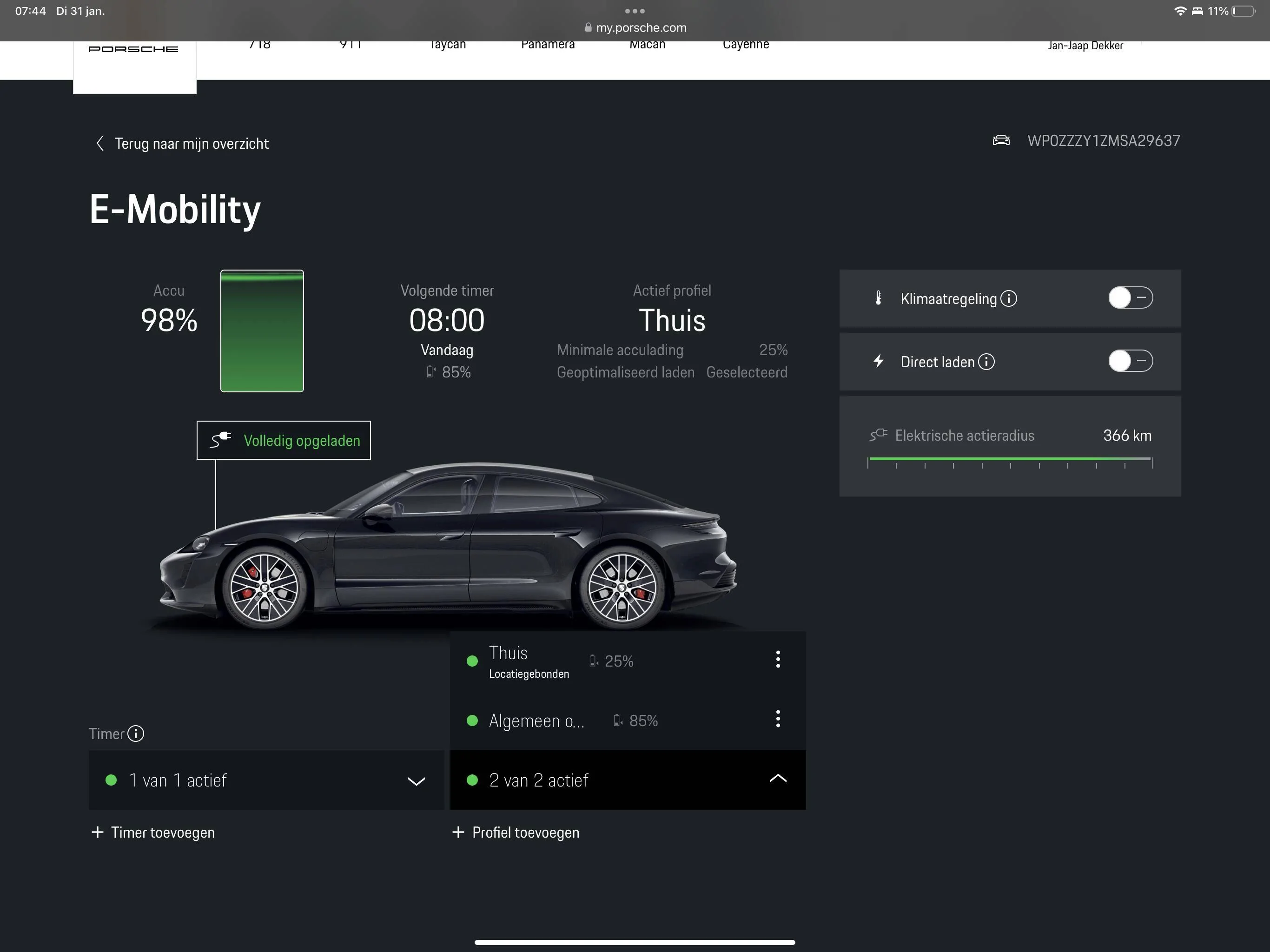Screen dimensions: 1270x952
Task: Select the Thuis profile row
Action: tap(628, 661)
